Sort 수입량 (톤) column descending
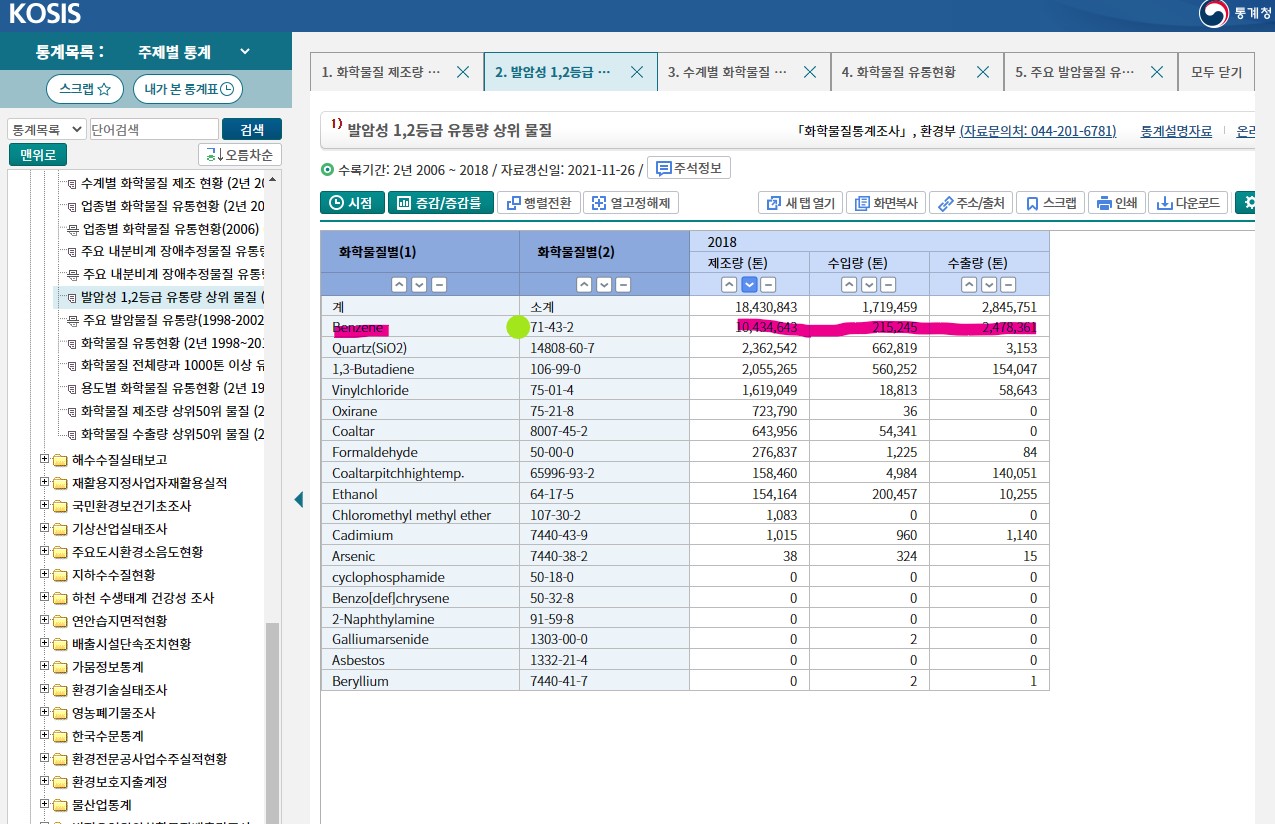Viewport: 1275px width, 824px height. point(869,284)
